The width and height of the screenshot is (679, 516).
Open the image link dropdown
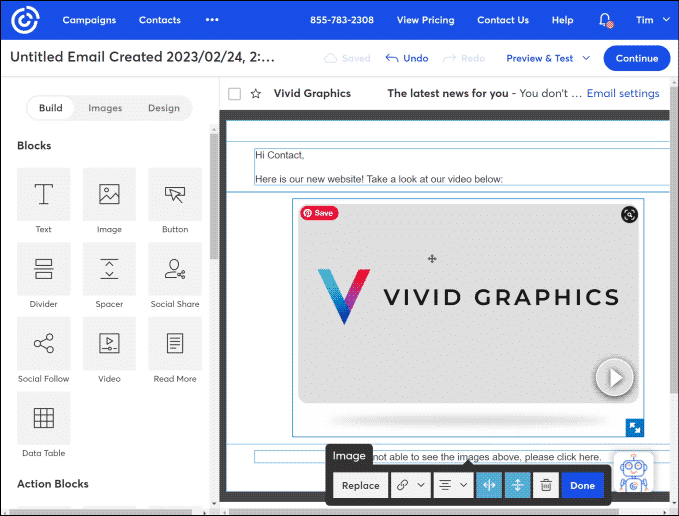coord(411,485)
